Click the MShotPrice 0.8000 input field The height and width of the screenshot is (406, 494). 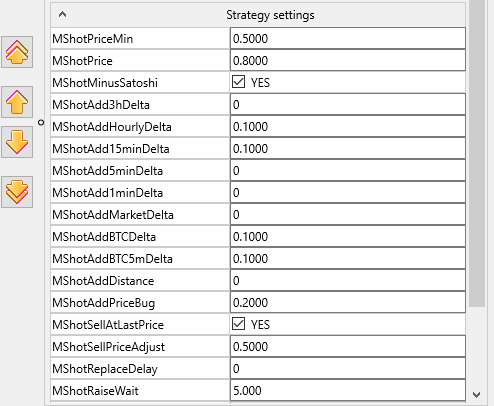click(348, 61)
